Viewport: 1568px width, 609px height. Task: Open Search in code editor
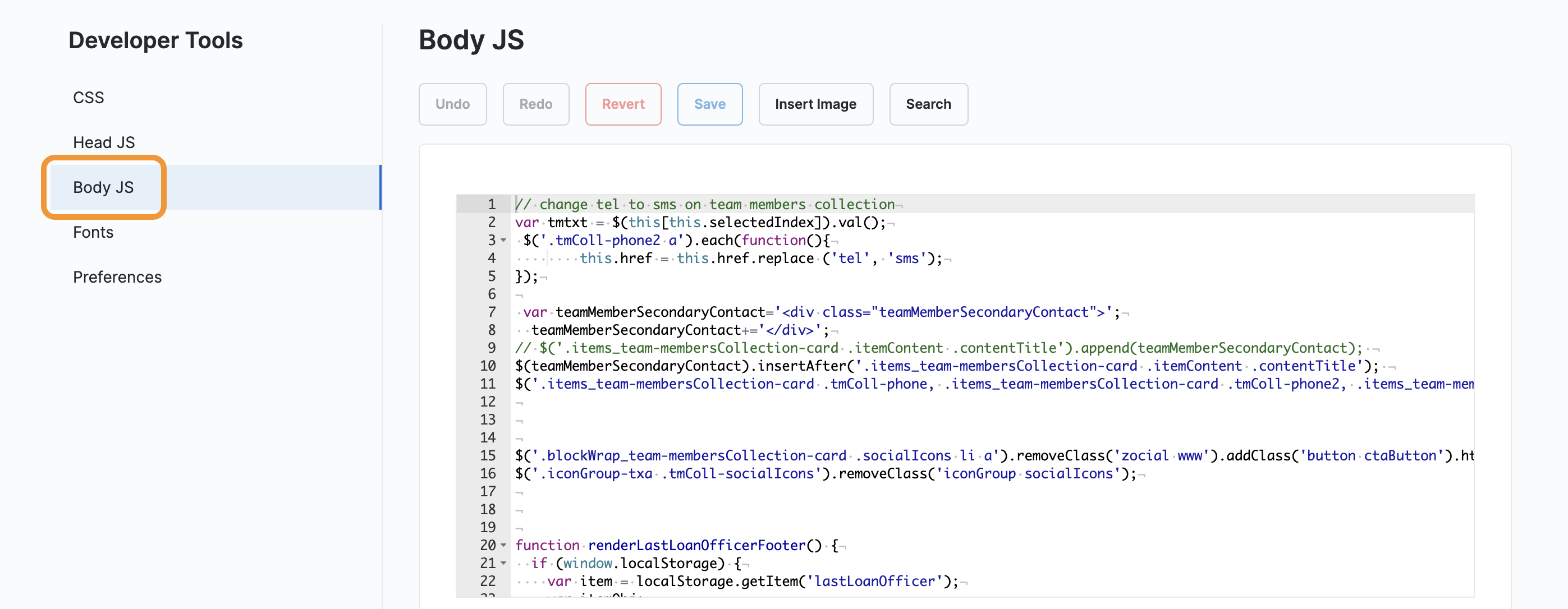928,104
